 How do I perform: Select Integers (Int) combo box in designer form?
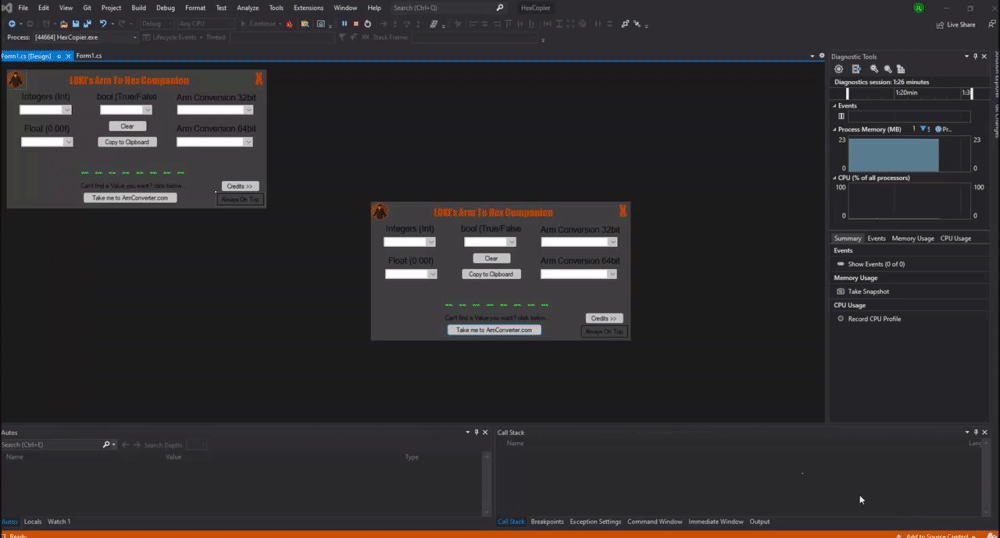[45, 110]
